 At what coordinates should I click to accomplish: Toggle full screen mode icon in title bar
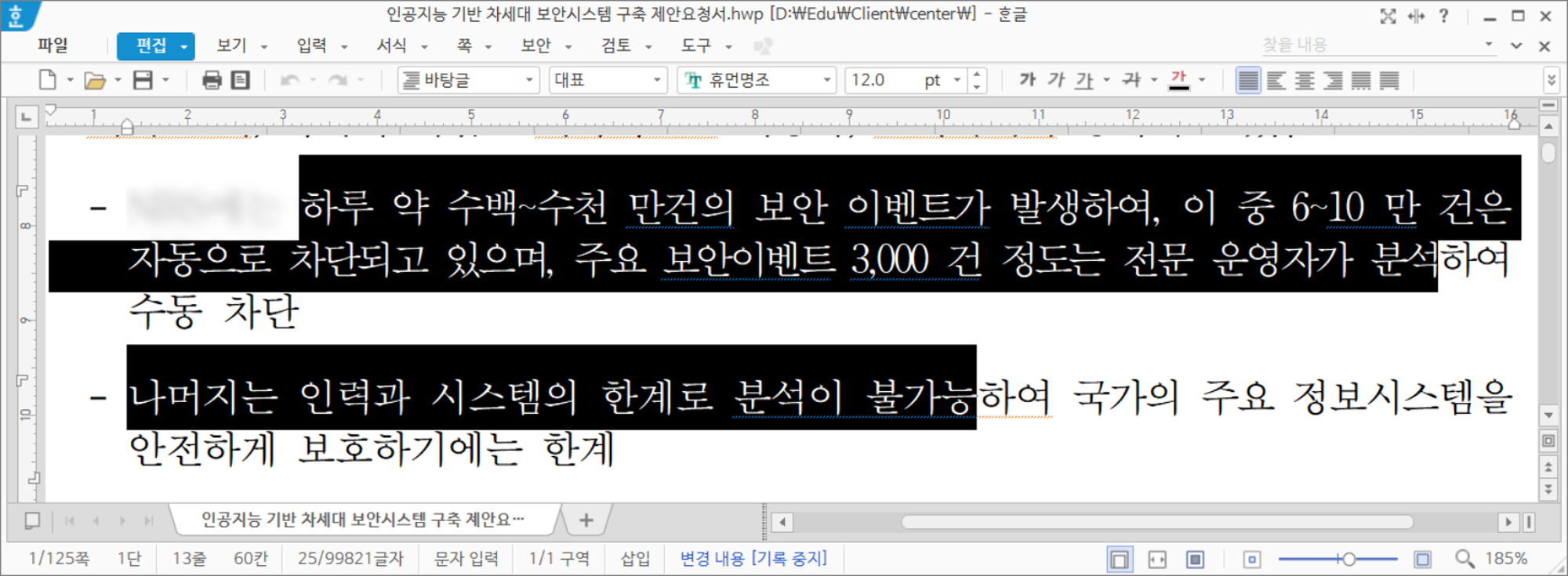1388,16
